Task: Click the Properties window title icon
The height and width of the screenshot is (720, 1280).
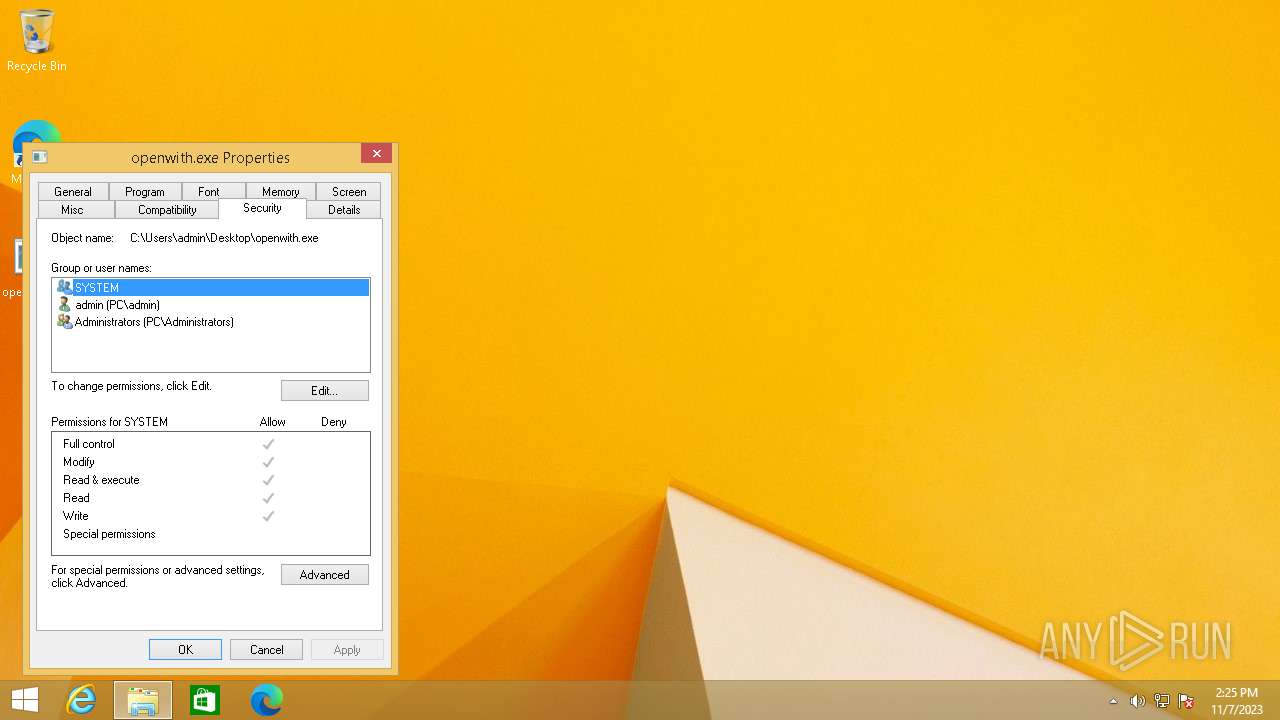Action: [x=40, y=157]
